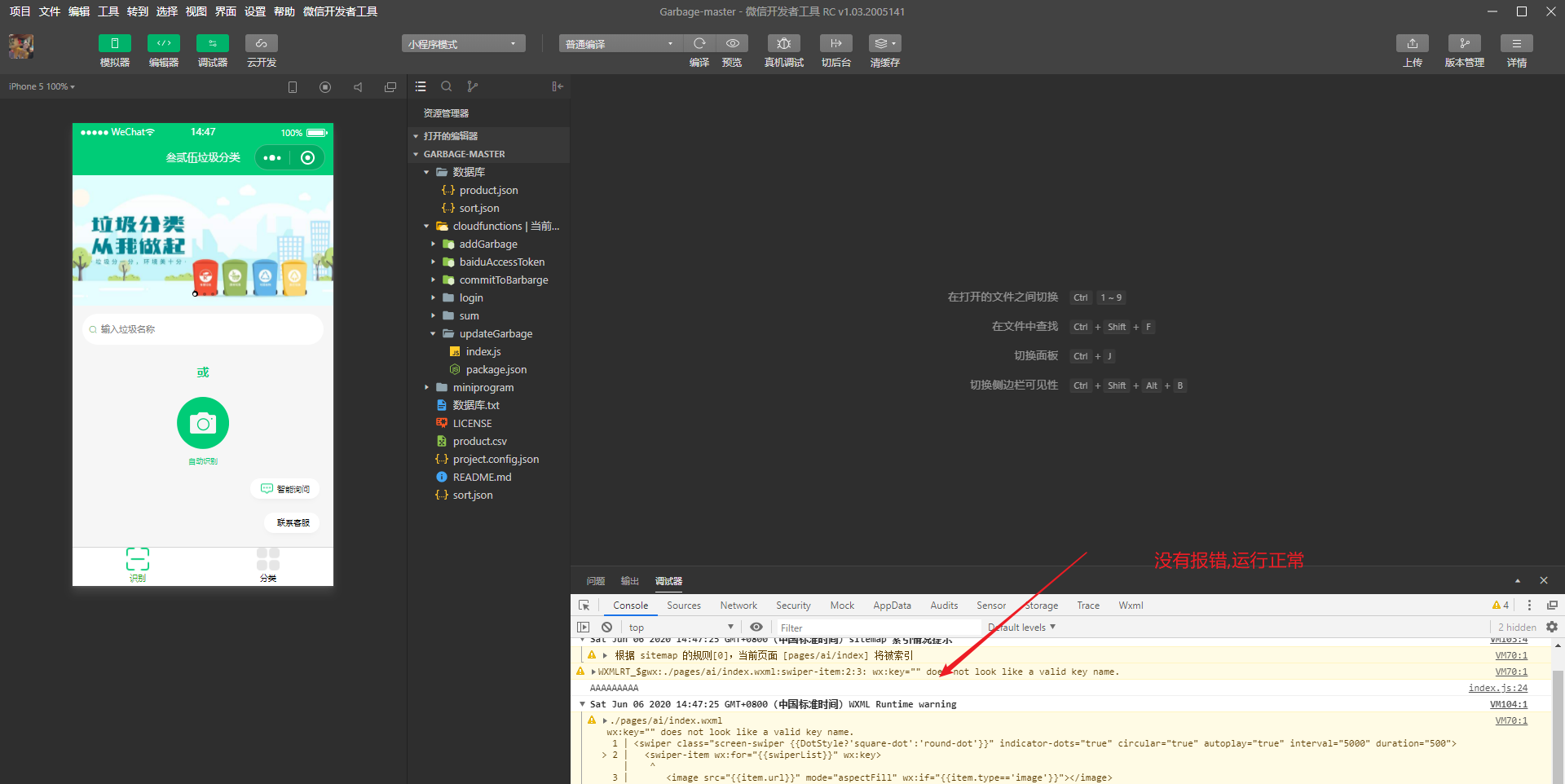Open the 工具 menu
Screen dimensions: 1565x784
108,11
